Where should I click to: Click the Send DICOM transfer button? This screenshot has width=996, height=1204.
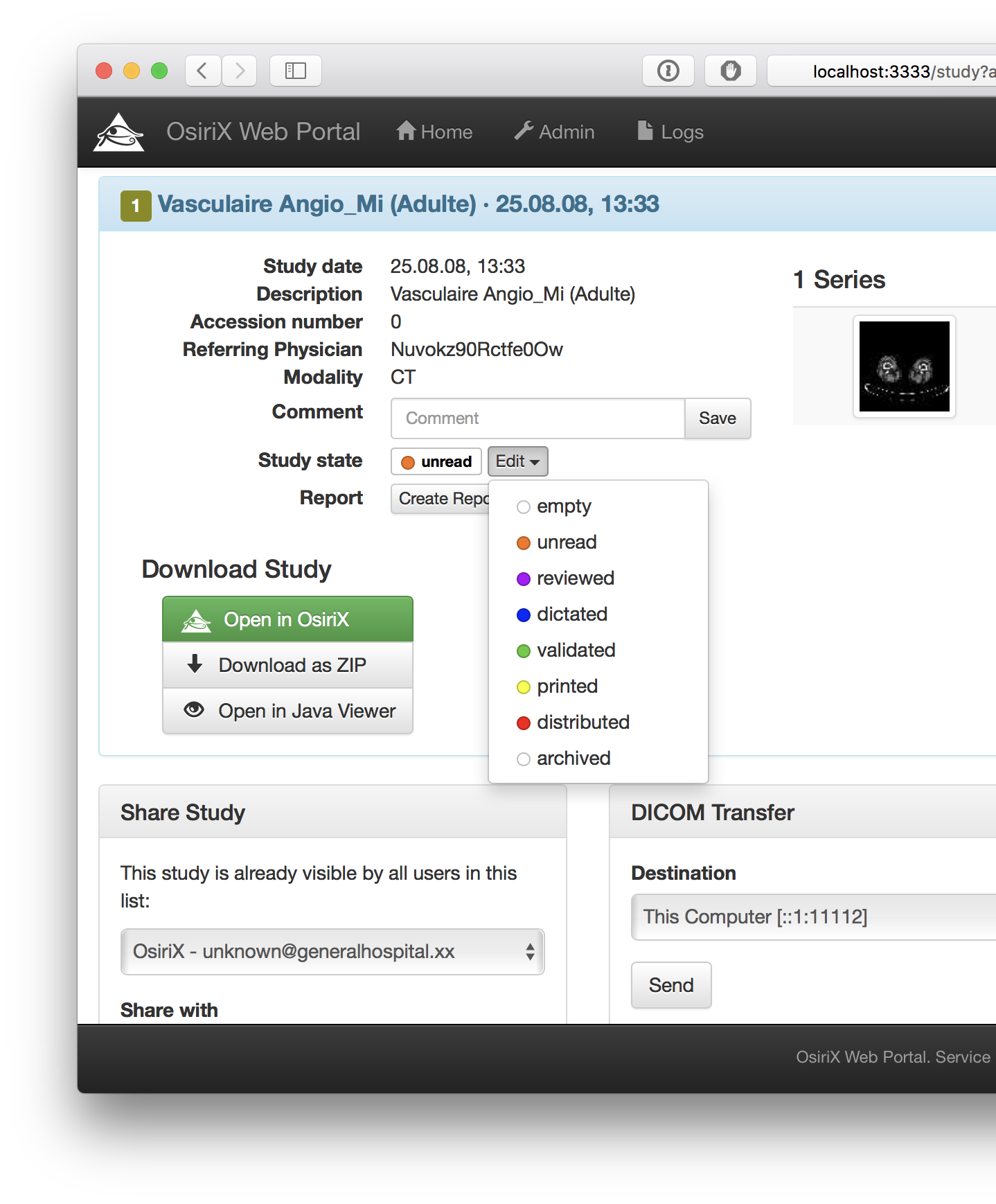pyautogui.click(x=671, y=985)
